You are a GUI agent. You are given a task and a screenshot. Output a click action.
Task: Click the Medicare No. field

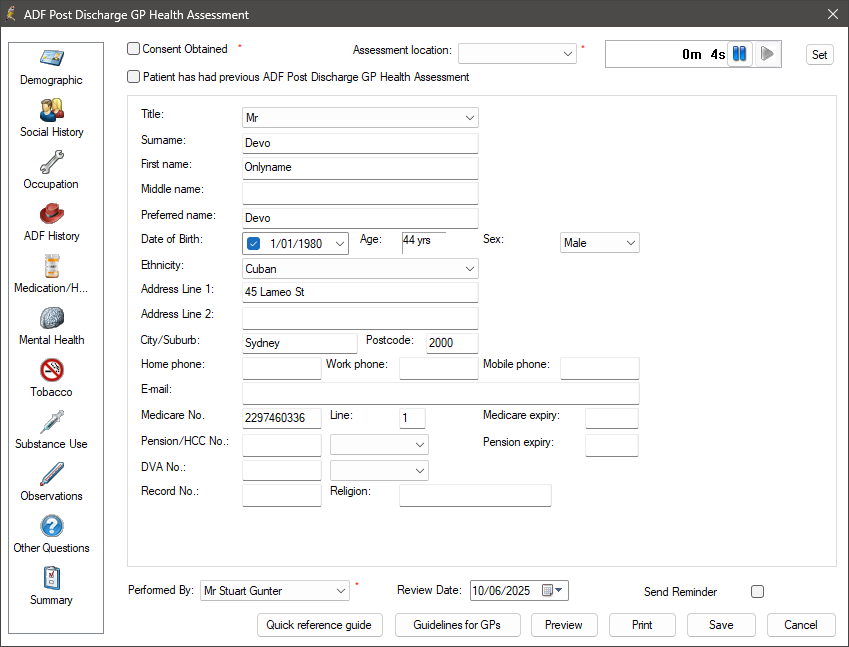pyautogui.click(x=282, y=418)
